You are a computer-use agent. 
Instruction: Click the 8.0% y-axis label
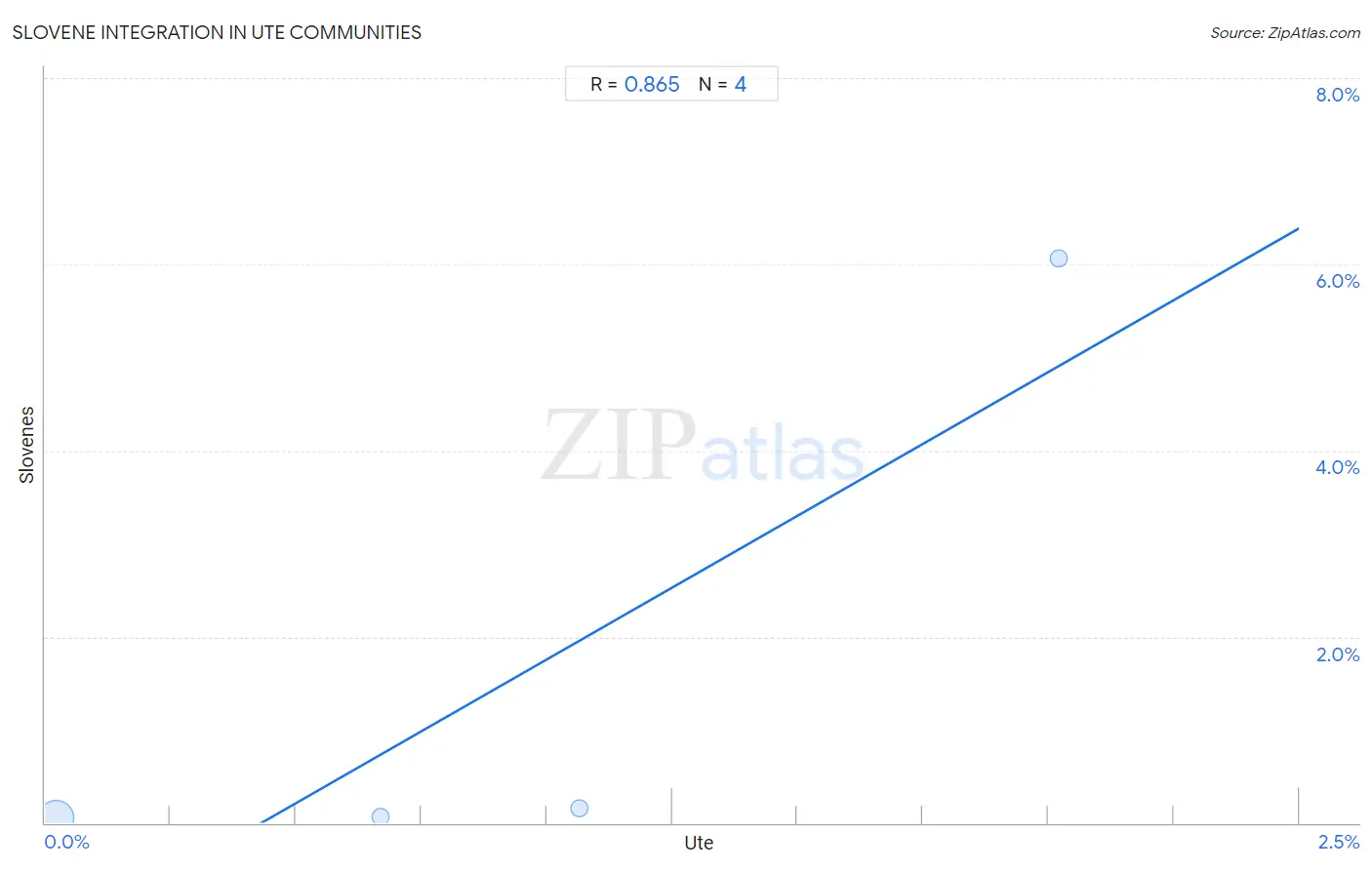[1337, 95]
